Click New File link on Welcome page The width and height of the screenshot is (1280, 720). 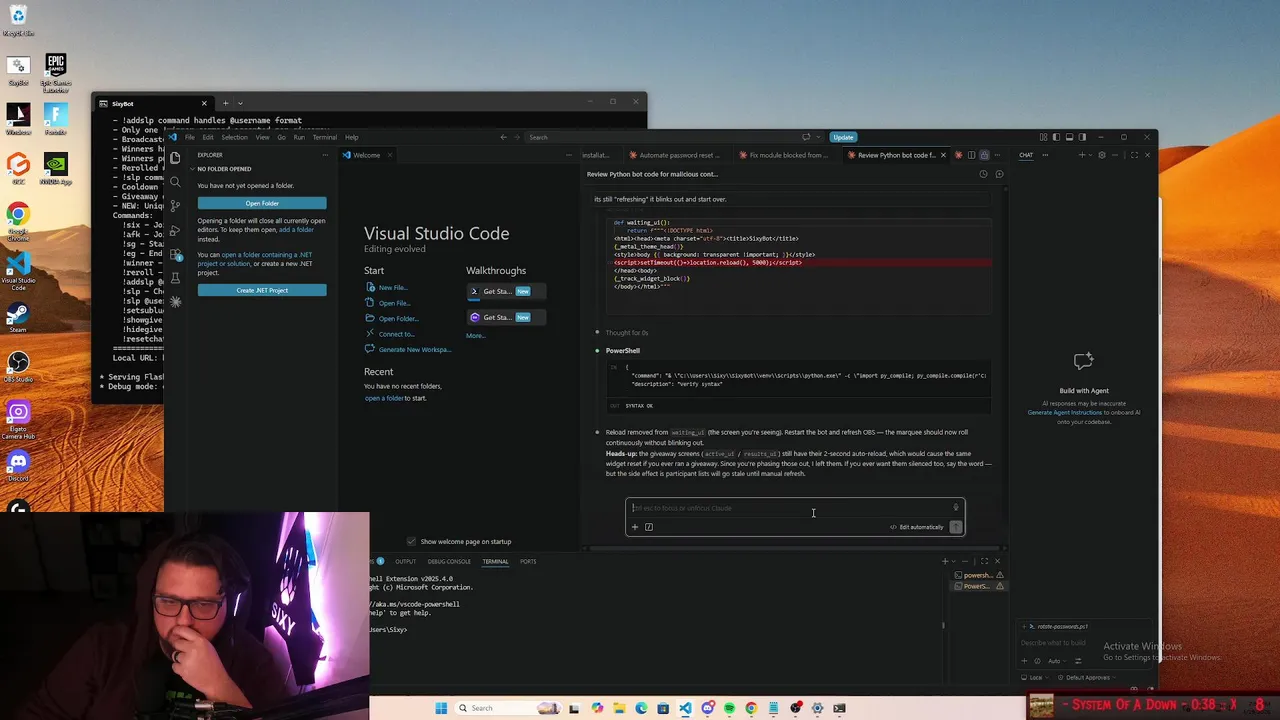click(x=392, y=287)
